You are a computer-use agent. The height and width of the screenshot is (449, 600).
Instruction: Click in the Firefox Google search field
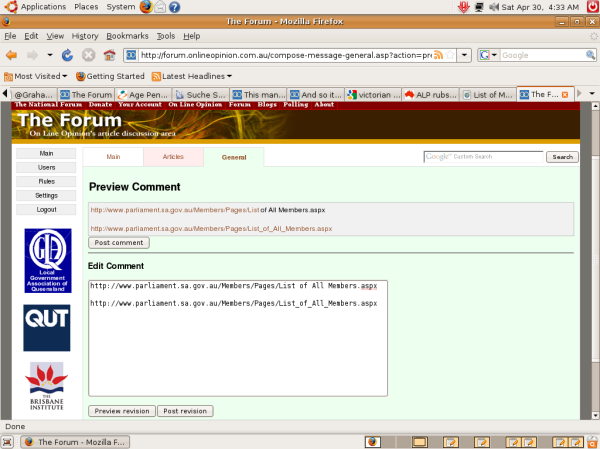pyautogui.click(x=542, y=55)
